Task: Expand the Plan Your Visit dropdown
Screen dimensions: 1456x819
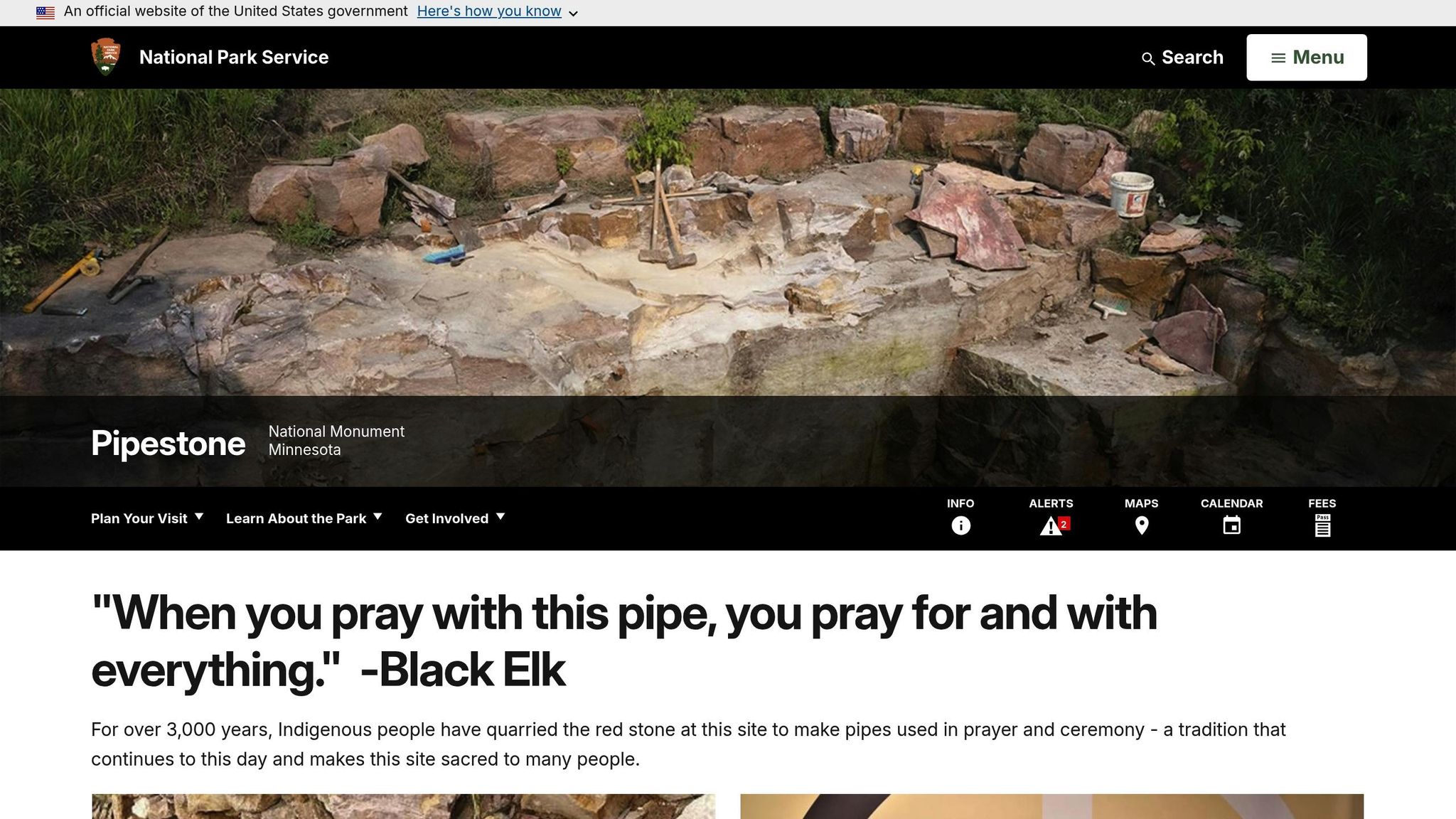Action: point(147,518)
